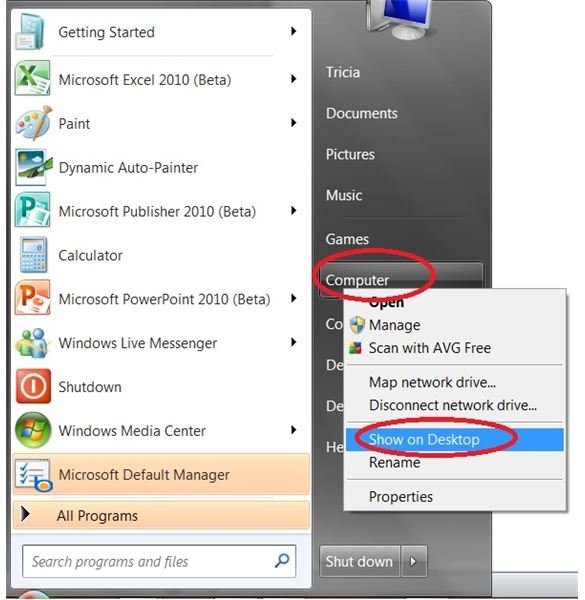Open Windows Media Center icon
This screenshot has width=585, height=600.
pyautogui.click(x=33, y=430)
